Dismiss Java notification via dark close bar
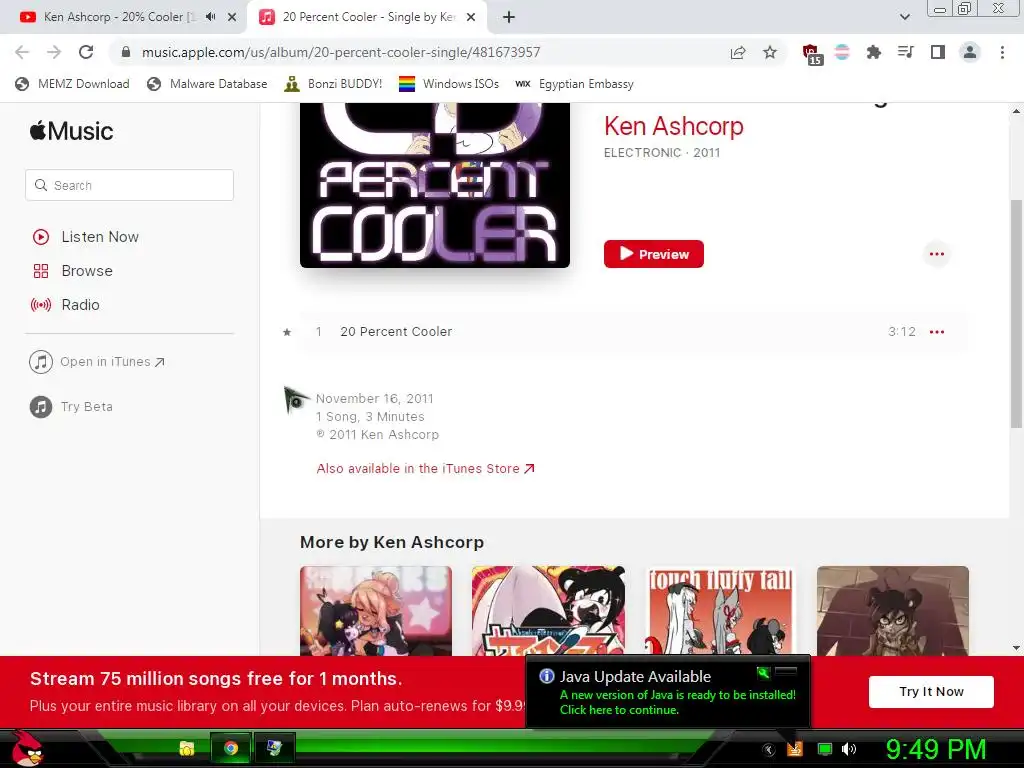 coord(786,671)
